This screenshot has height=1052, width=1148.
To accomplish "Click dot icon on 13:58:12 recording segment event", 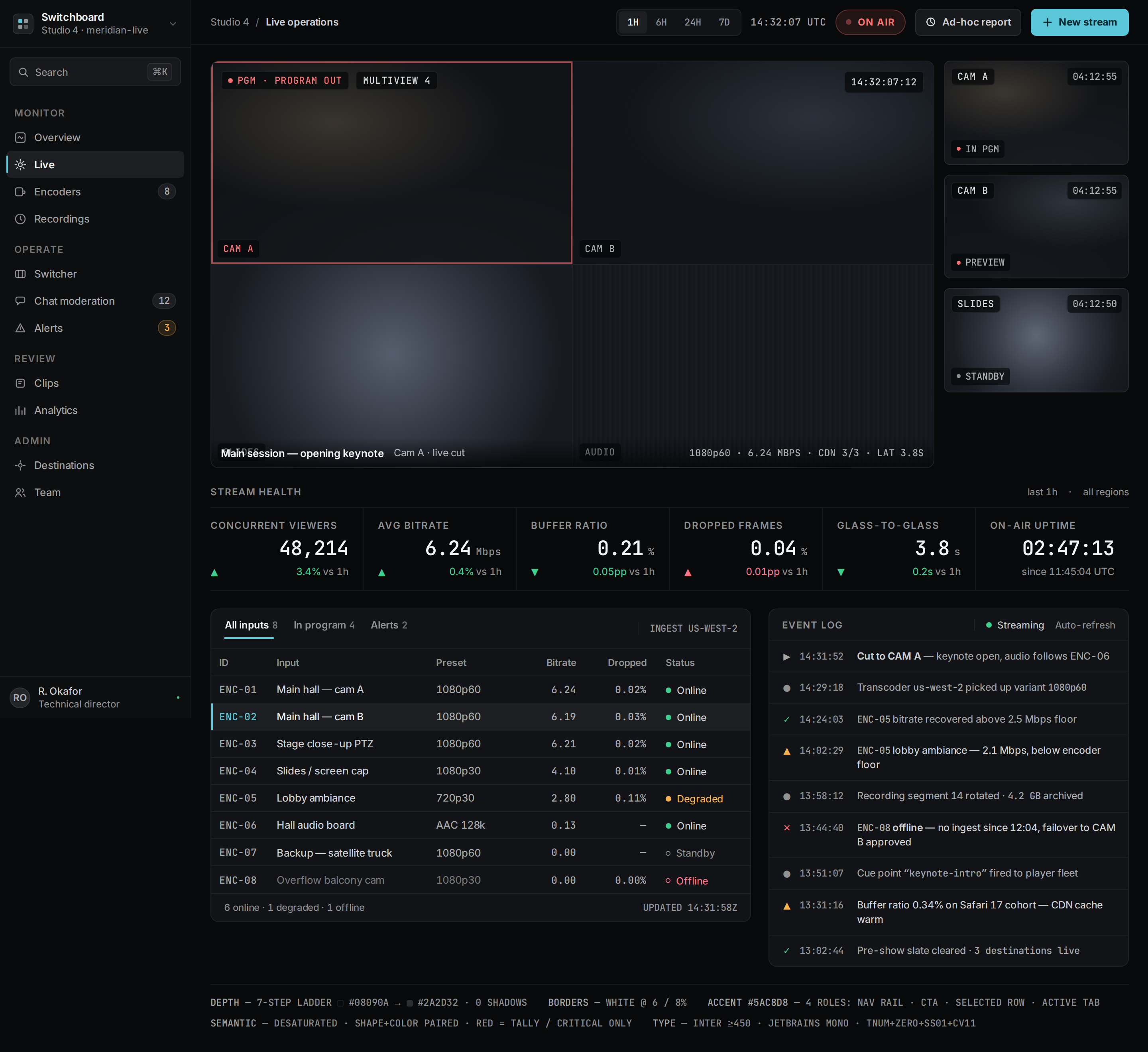I will [x=786, y=796].
